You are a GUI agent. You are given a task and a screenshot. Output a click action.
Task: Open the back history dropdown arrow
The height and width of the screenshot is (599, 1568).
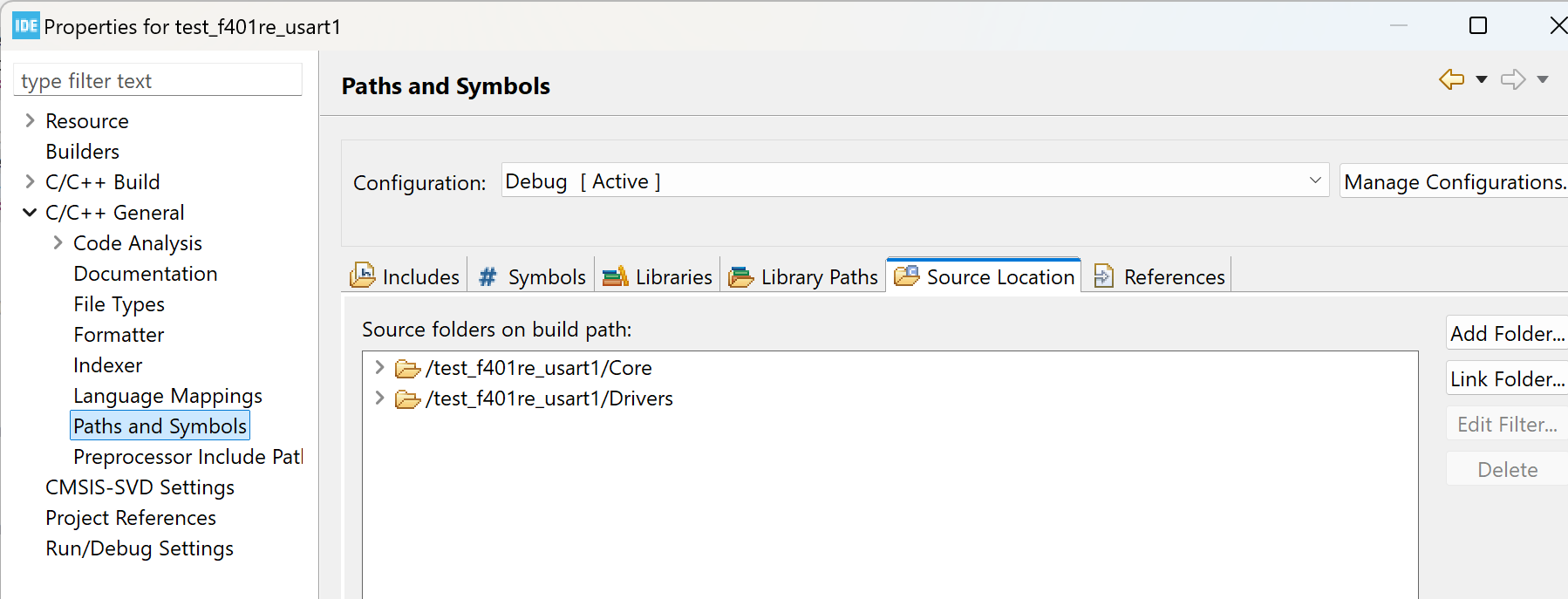coord(1481,79)
